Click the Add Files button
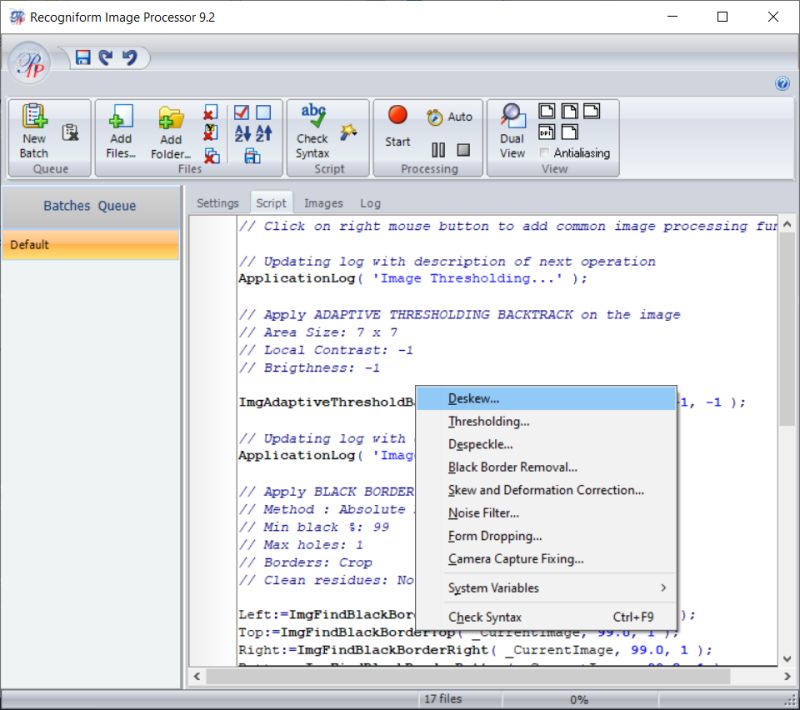Image resolution: width=800 pixels, height=710 pixels. coord(121,132)
